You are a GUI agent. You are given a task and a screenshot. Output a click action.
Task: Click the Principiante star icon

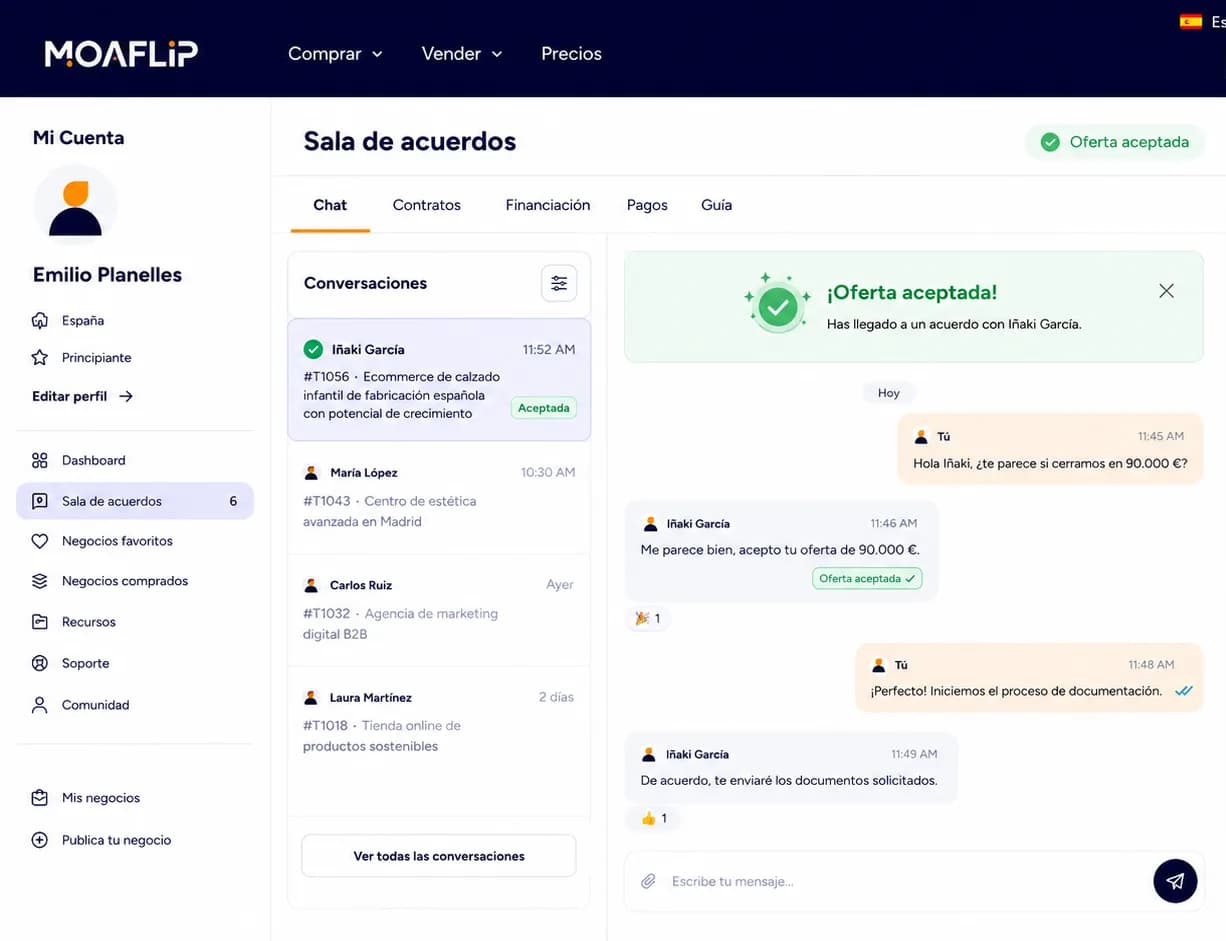40,358
